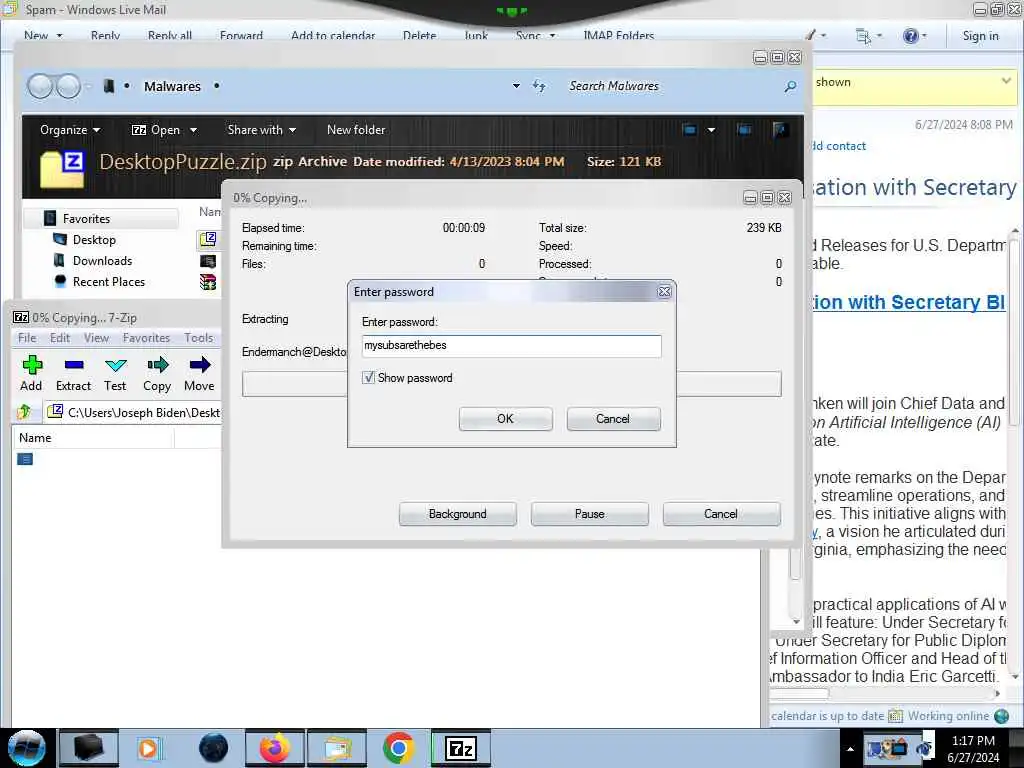The image size is (1024, 768).
Task: Open the email's Secretary Bl headline link
Action: pos(908,302)
